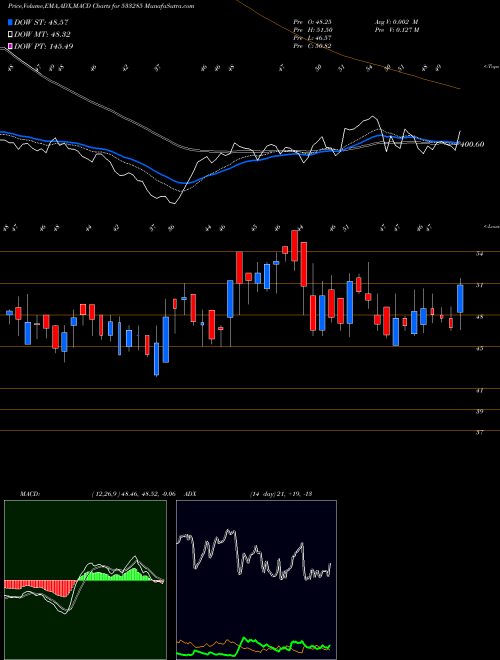Click the last blue candlestick on the right
The image size is (500, 660).
(460, 299)
